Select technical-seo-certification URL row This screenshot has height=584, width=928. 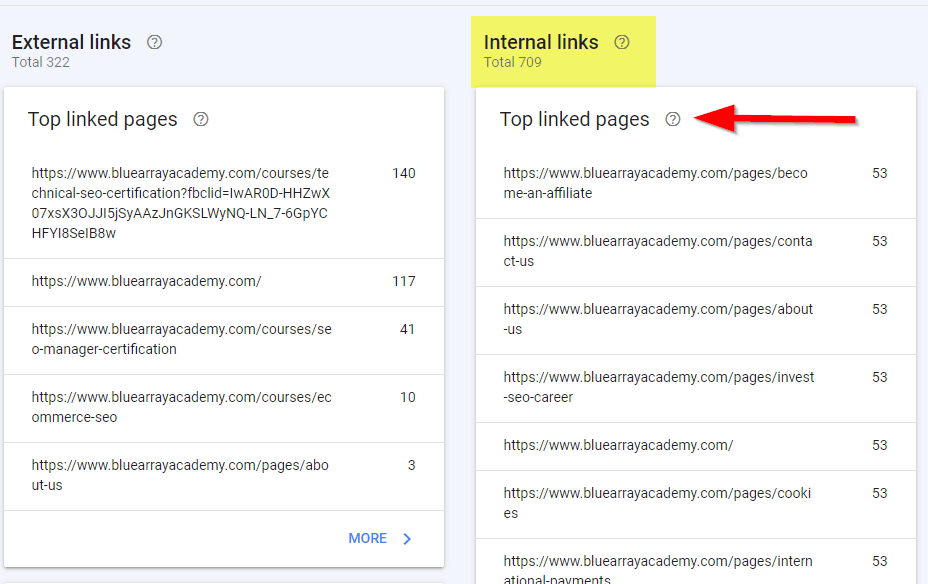pos(224,203)
